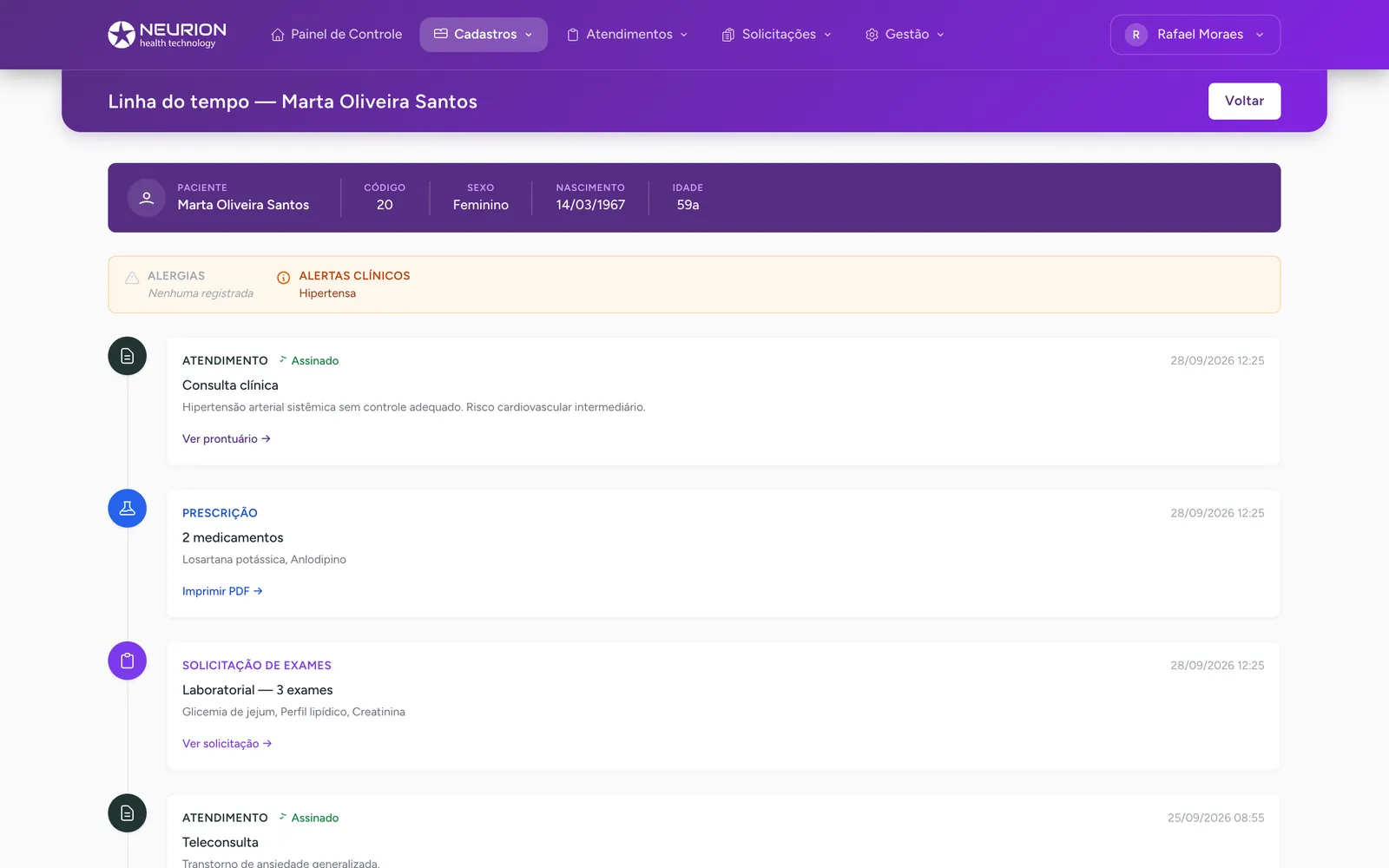This screenshot has width=1389, height=868.
Task: Click the blue prescrição flask marker
Action: 127,509
